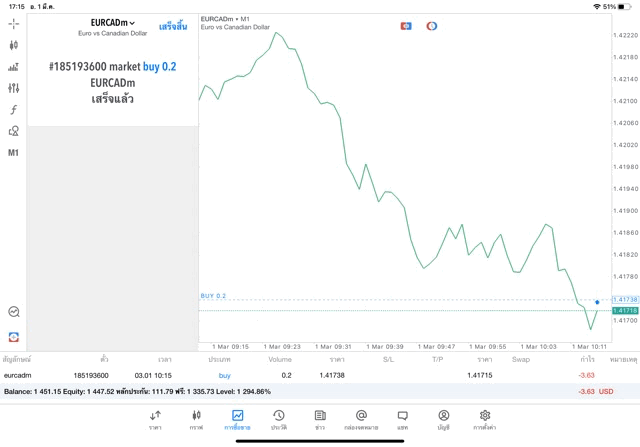Click the function (f) indicators icon

point(13,110)
